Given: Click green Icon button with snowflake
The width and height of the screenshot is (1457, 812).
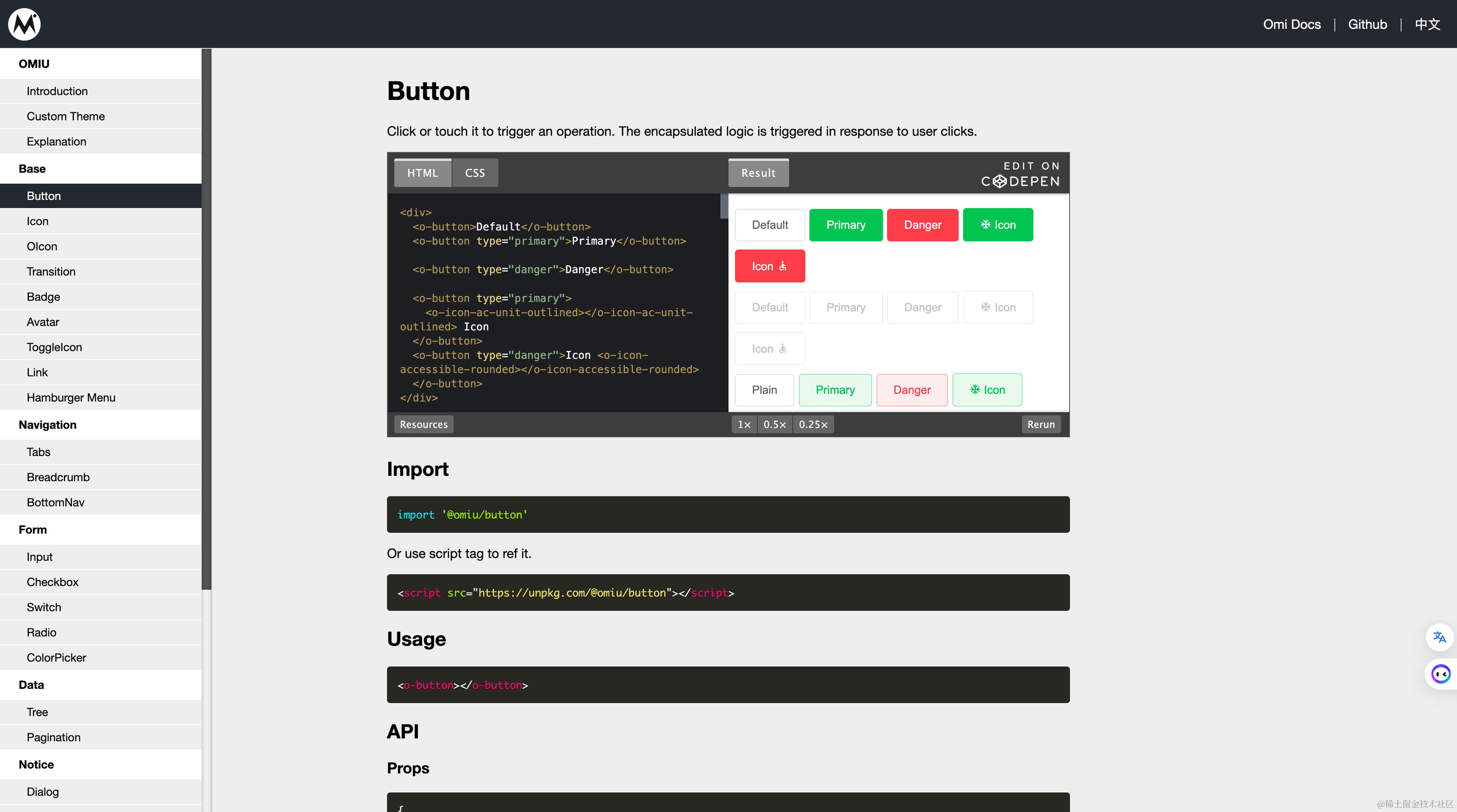Looking at the screenshot, I should click(x=998, y=225).
